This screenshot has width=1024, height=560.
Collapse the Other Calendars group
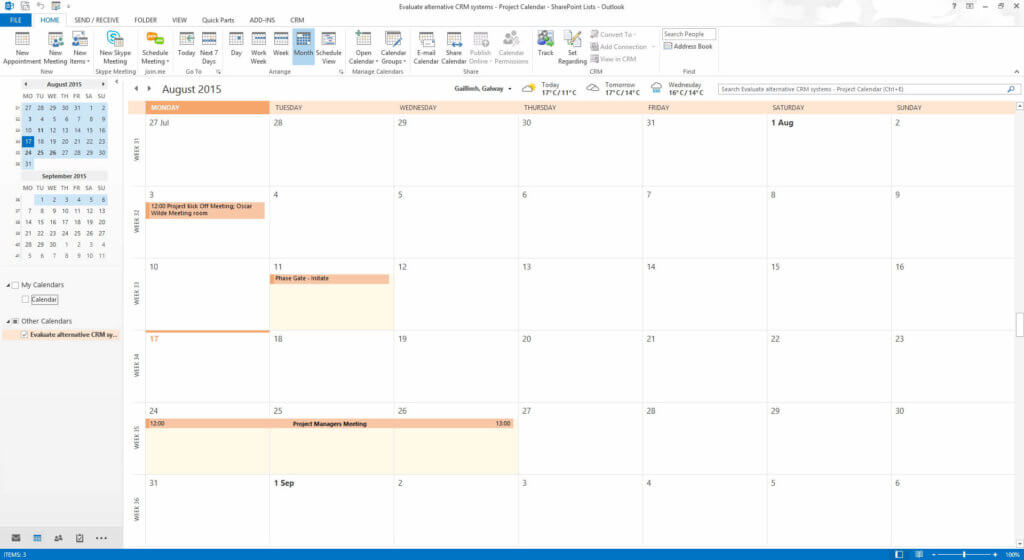7,321
